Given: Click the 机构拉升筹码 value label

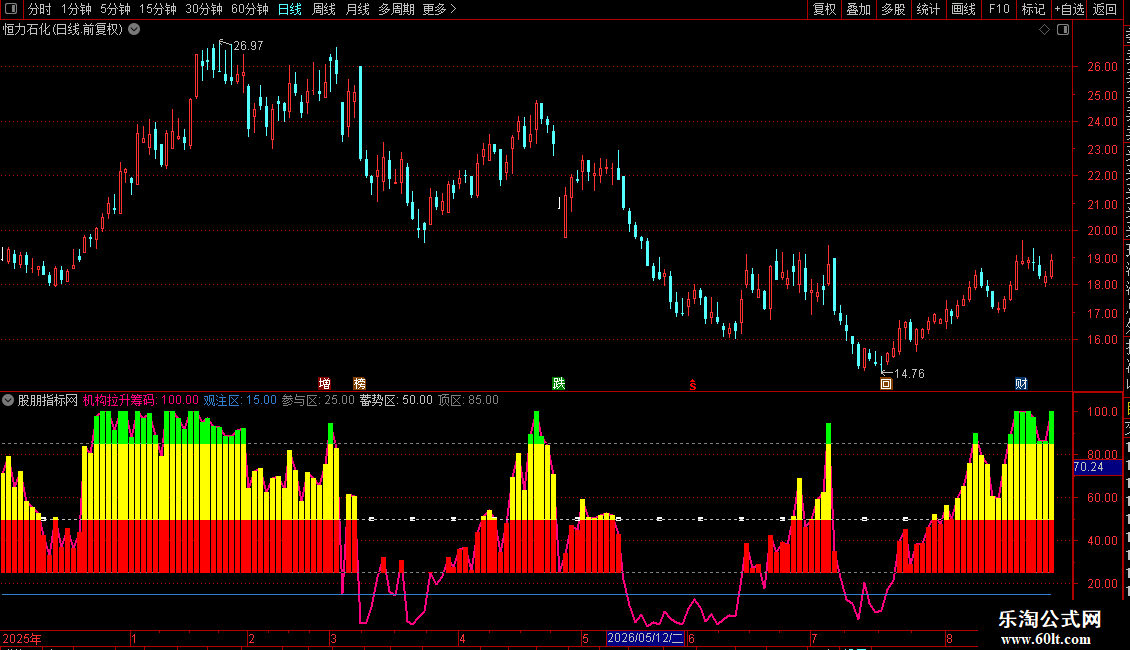Looking at the screenshot, I should (x=141, y=400).
